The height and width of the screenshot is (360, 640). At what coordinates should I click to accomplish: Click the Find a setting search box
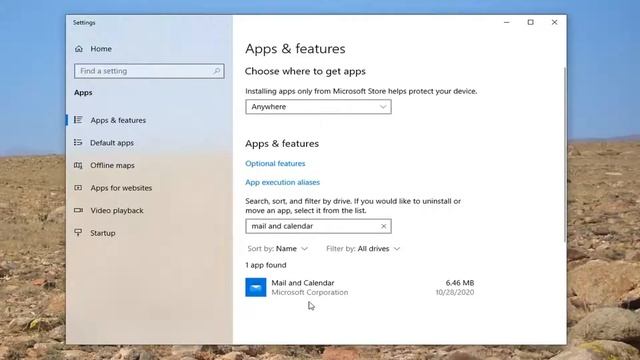pos(149,71)
